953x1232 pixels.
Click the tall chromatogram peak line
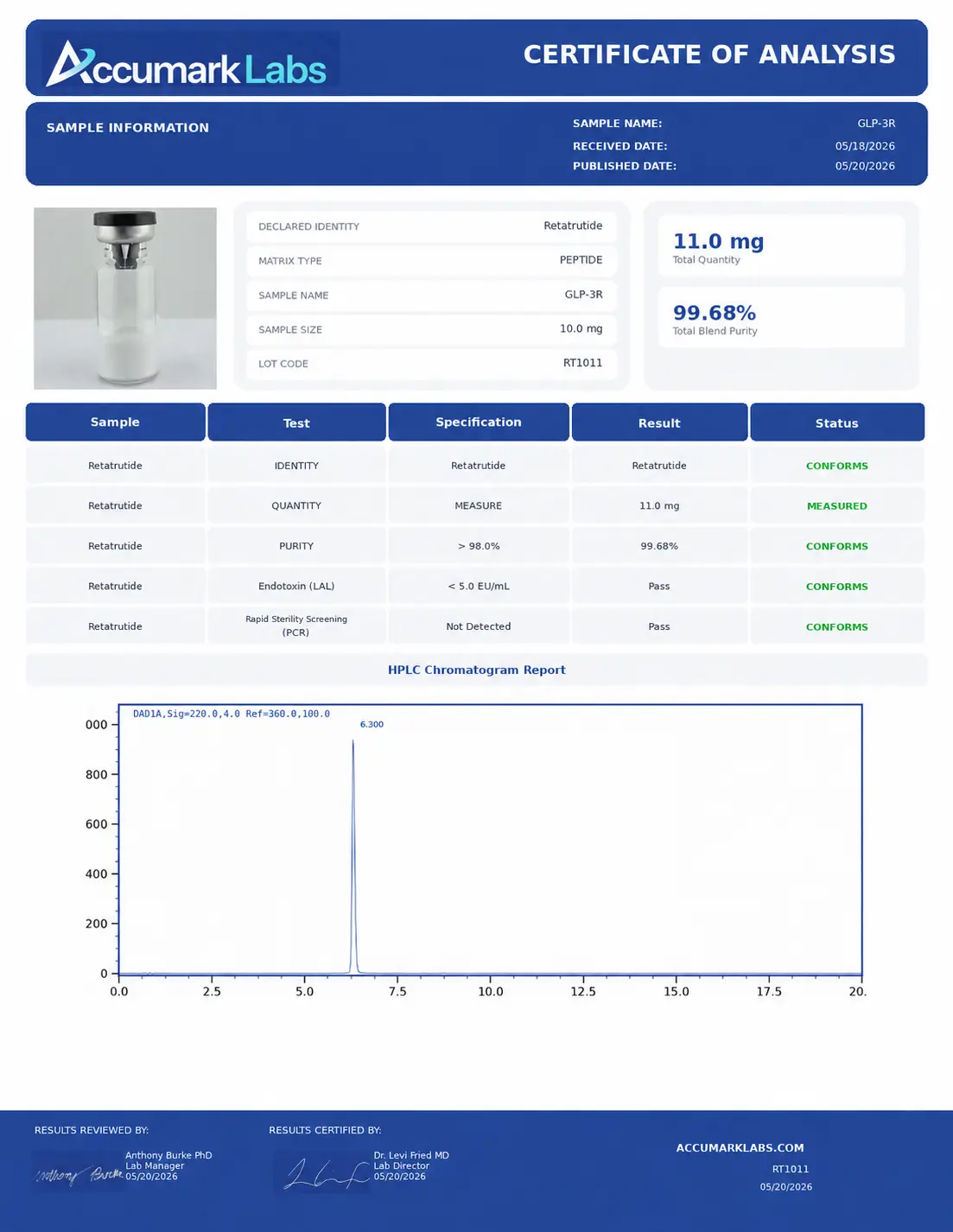point(353,855)
